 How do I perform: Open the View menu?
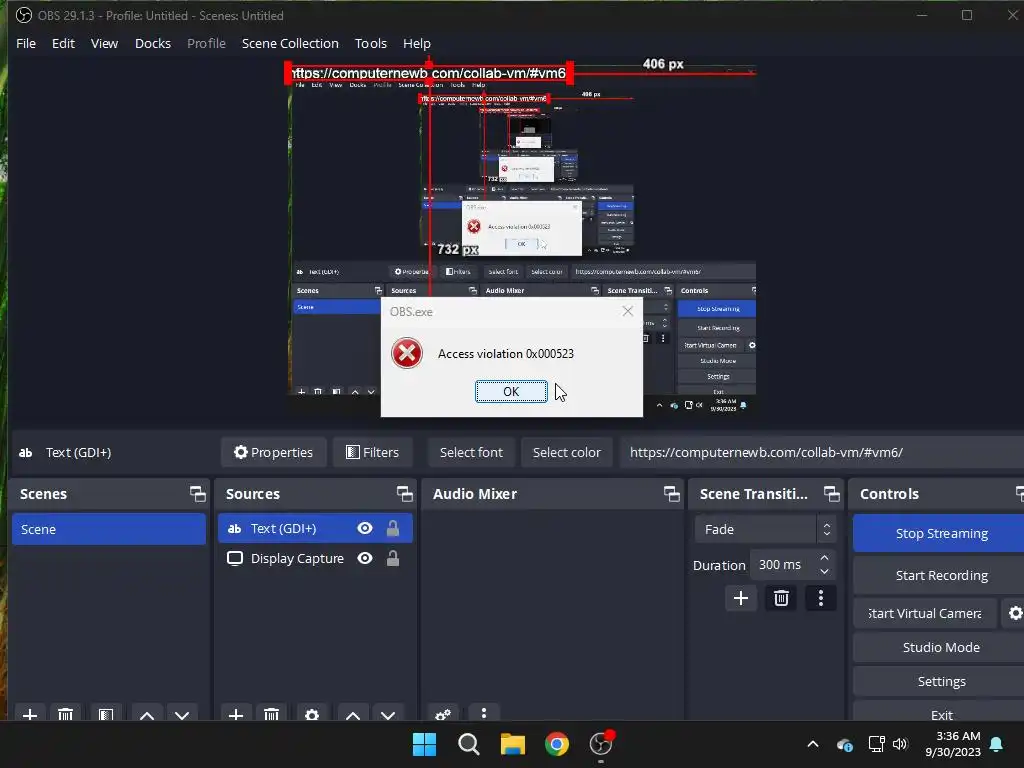[104, 43]
